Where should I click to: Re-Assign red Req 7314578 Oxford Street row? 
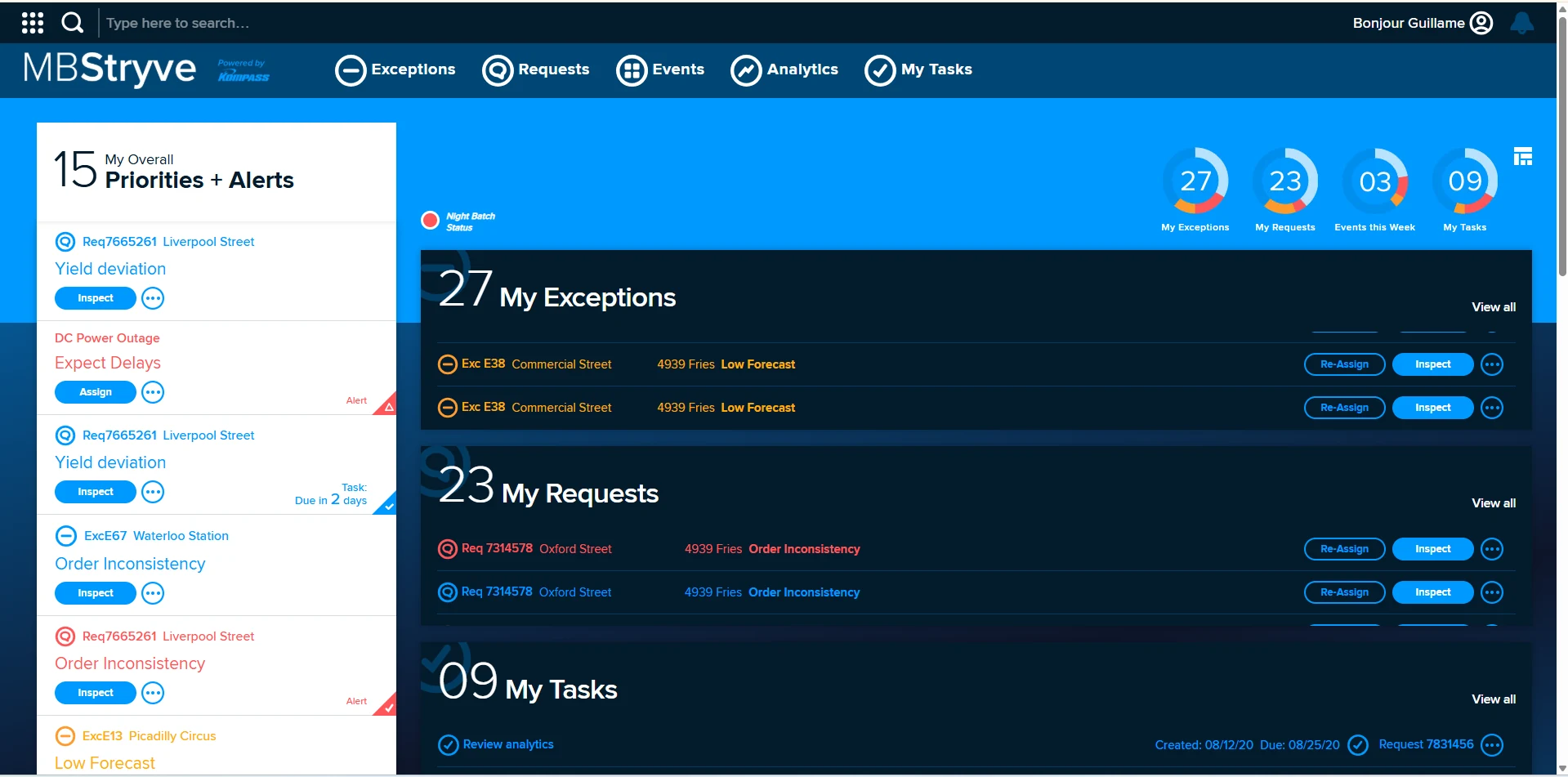pyautogui.click(x=1344, y=549)
